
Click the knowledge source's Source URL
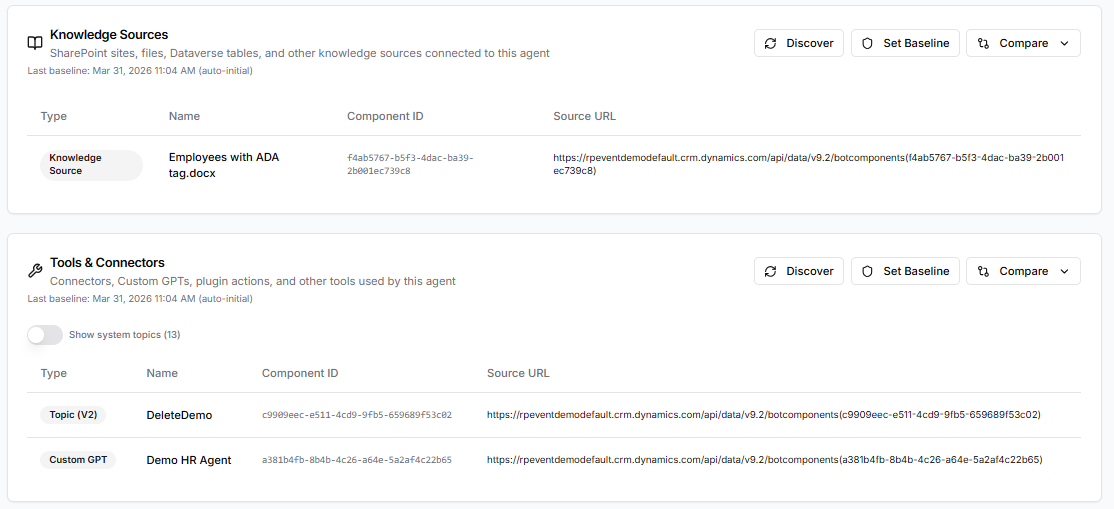click(x=808, y=164)
